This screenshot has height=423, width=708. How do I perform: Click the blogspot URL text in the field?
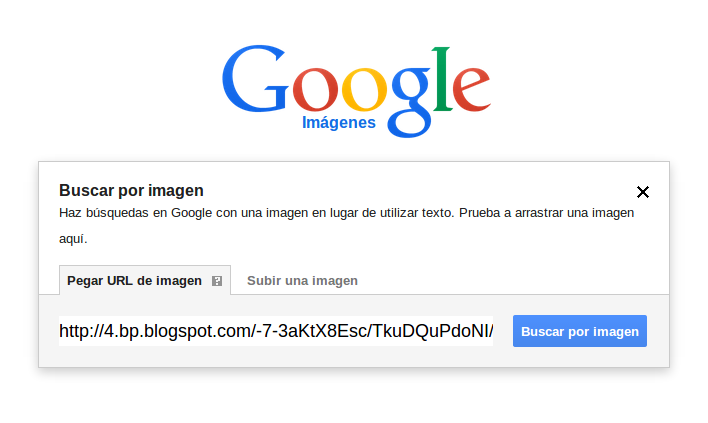click(x=276, y=331)
